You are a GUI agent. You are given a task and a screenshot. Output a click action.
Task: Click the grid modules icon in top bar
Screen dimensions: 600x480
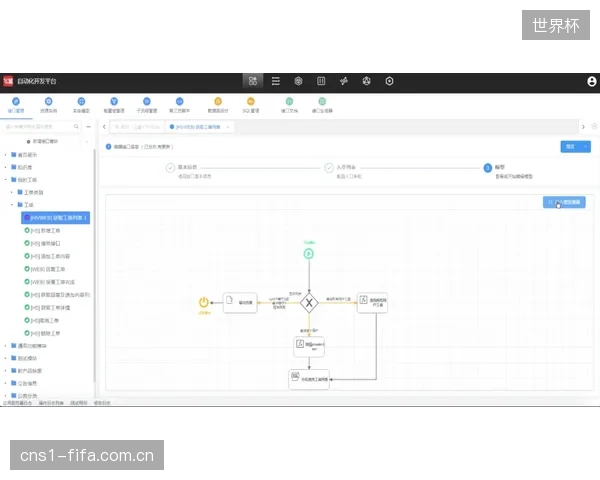[253, 81]
